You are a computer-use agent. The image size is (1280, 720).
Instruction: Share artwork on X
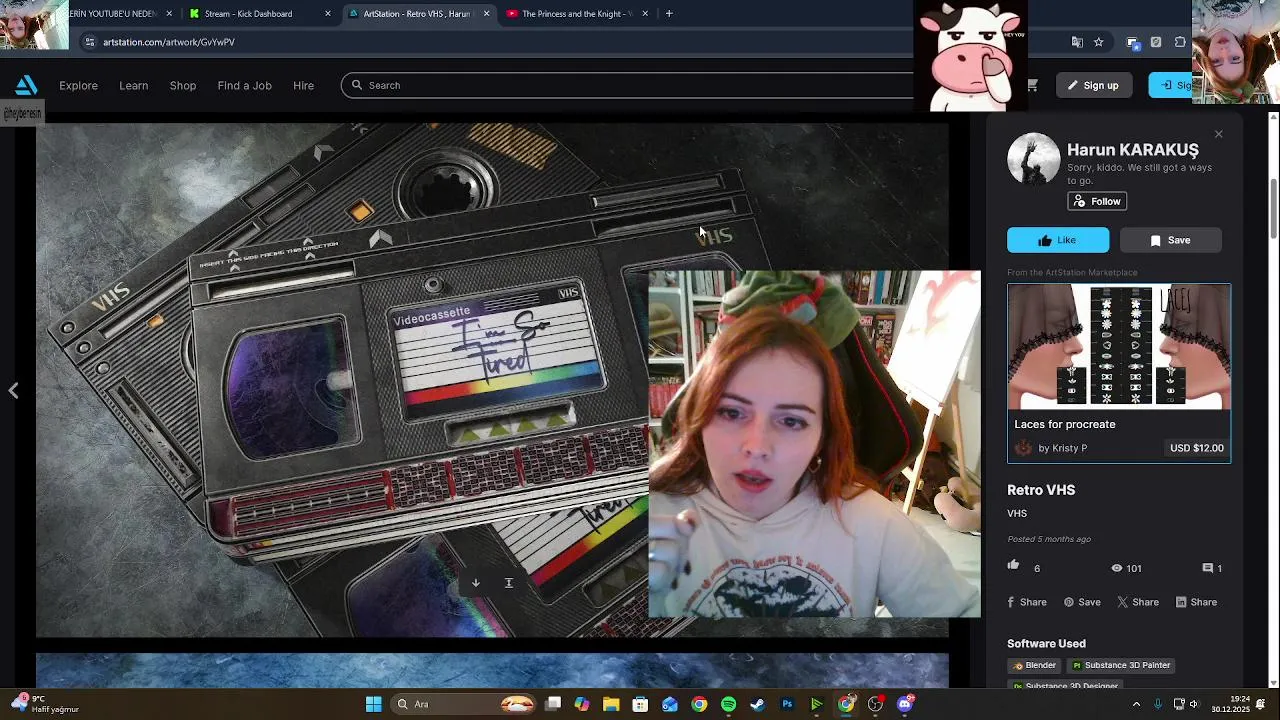coord(1138,602)
